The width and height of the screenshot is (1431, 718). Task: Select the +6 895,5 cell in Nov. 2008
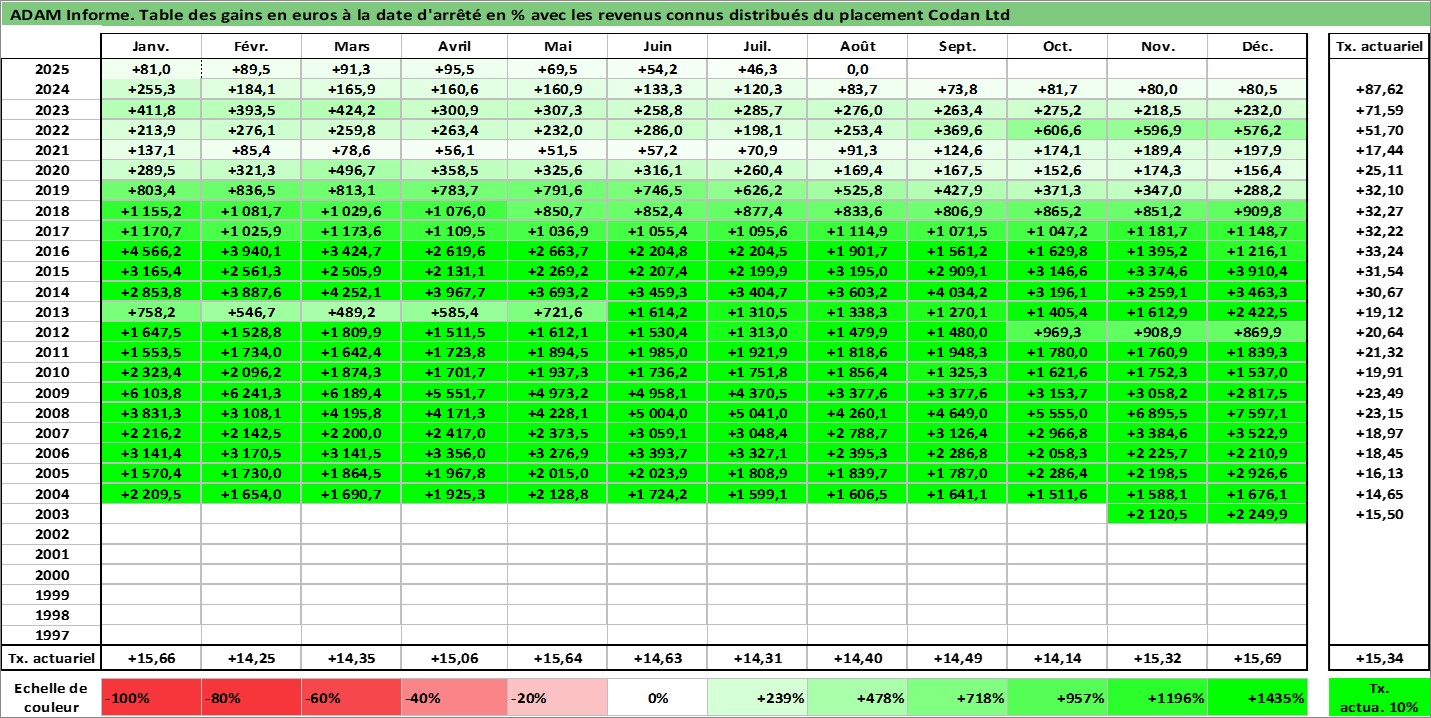click(x=1157, y=413)
